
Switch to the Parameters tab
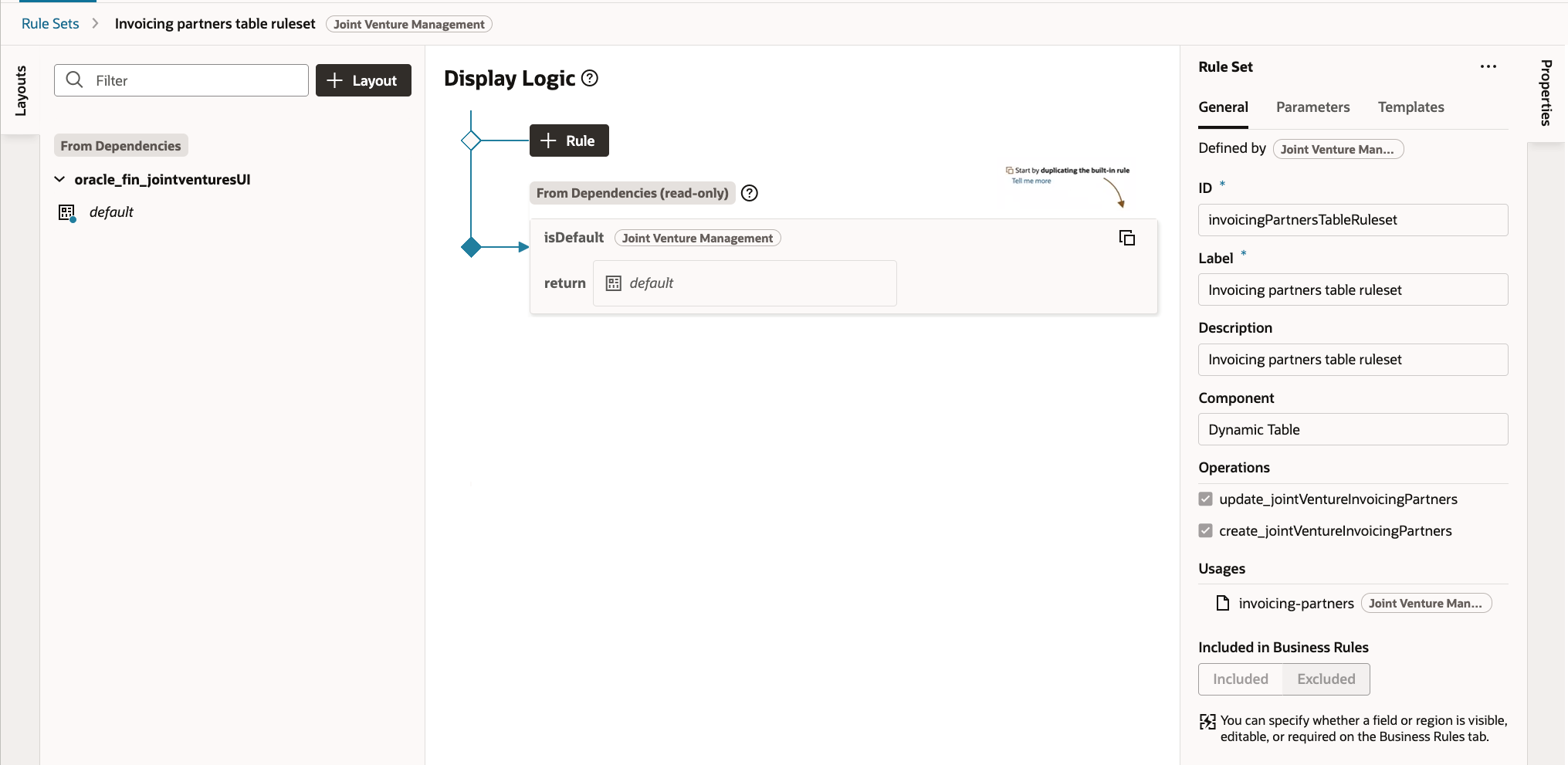pos(1313,107)
